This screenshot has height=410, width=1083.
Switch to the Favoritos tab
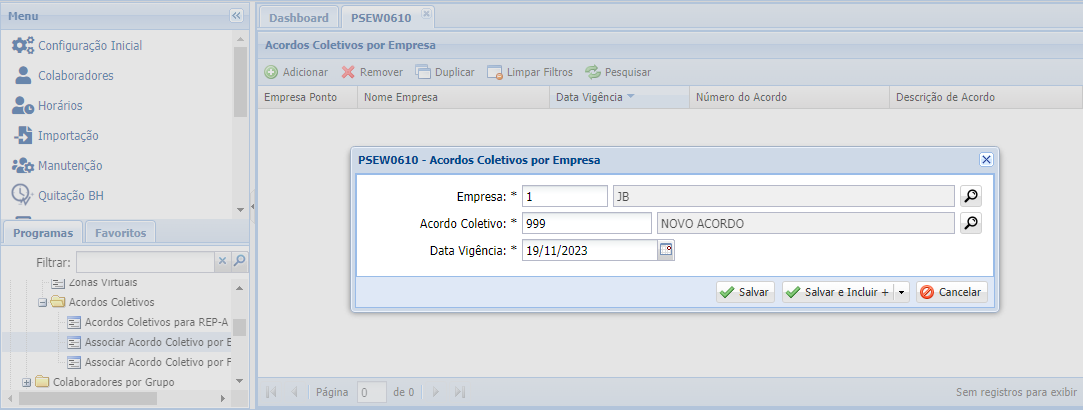click(x=120, y=233)
